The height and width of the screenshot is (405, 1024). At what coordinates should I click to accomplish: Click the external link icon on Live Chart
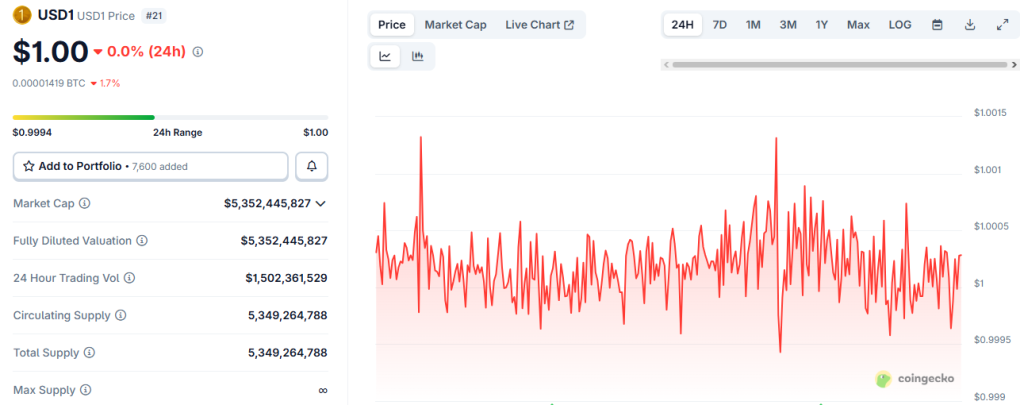pos(569,25)
